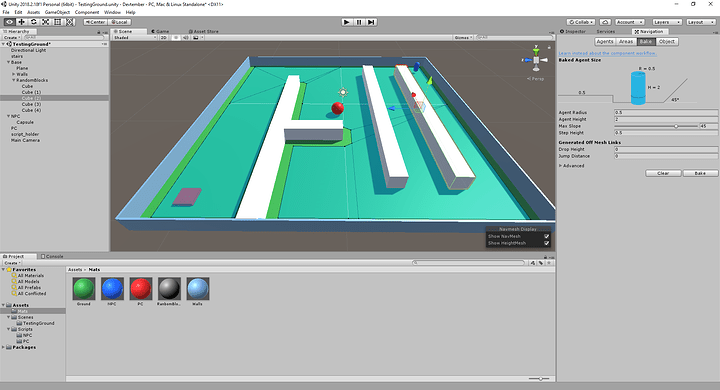Switch to the Services tab
The image size is (720, 390).
point(606,31)
